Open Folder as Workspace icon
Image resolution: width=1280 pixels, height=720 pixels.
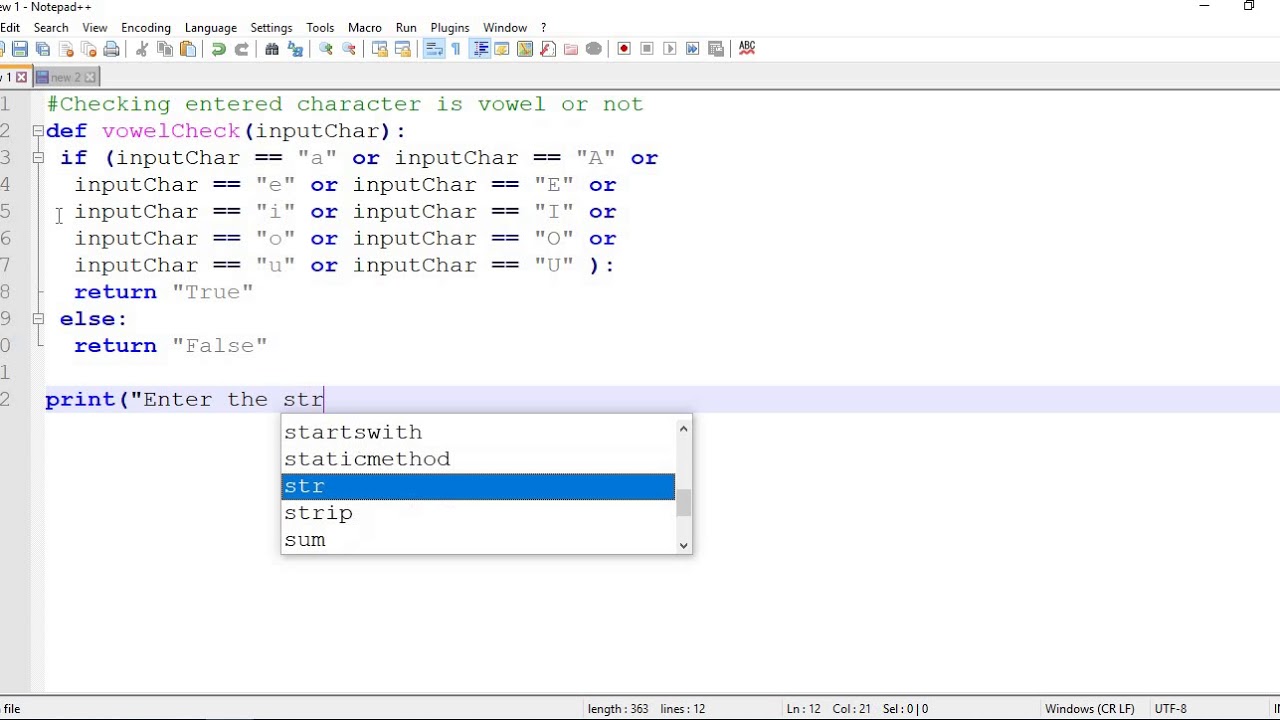pos(571,49)
